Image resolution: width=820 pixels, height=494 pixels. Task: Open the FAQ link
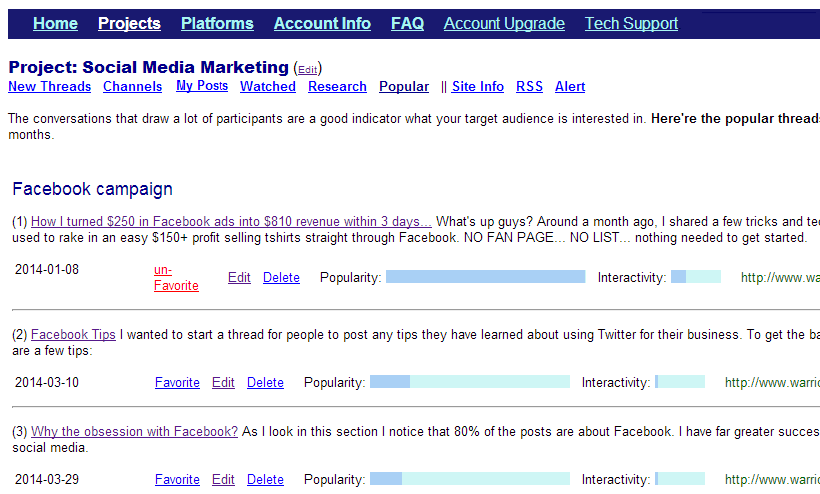[x=407, y=24]
